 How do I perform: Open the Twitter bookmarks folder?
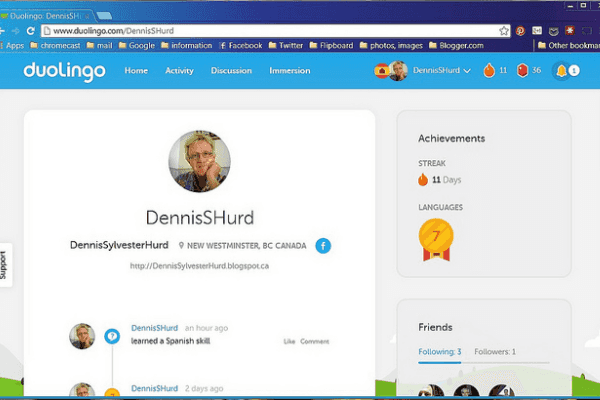click(x=286, y=46)
